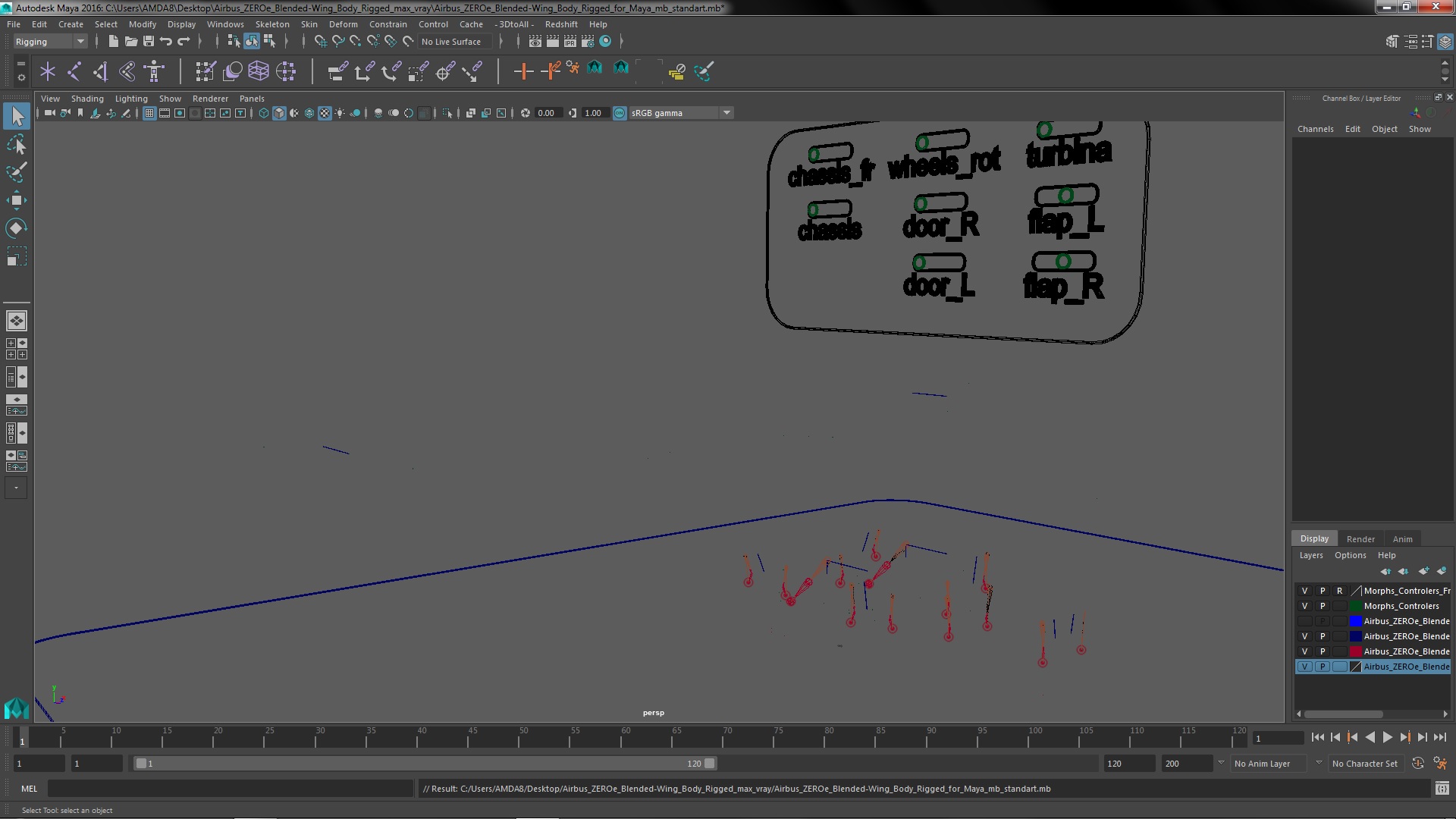The image size is (1456, 819).
Task: Choose the Create IK Handle shelf tool
Action: (x=101, y=71)
